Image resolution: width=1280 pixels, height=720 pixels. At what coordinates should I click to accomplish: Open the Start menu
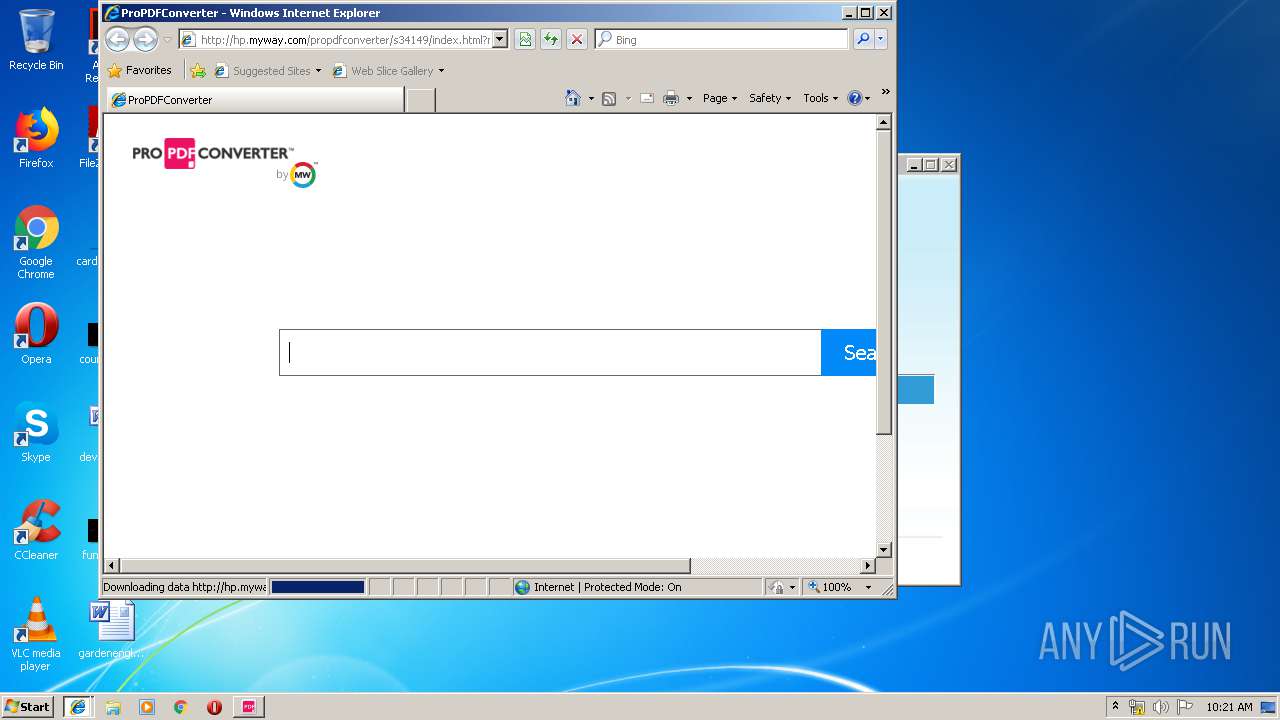(28, 707)
